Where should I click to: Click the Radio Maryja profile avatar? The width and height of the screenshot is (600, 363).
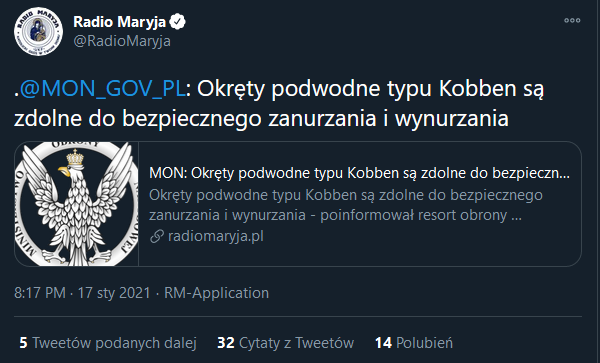coord(38,31)
